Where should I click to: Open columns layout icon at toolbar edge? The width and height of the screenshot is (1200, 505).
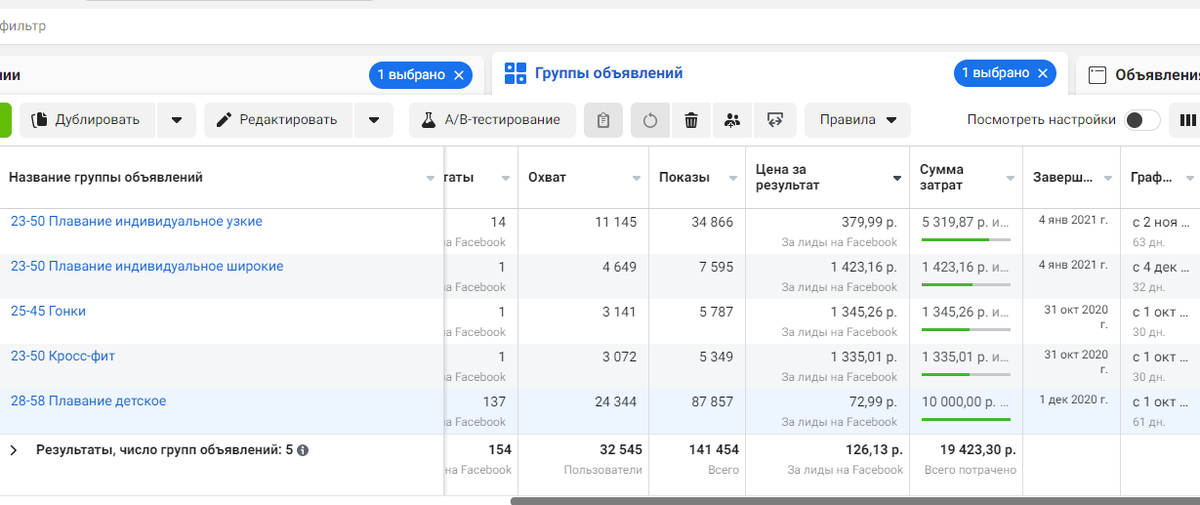click(x=1186, y=120)
